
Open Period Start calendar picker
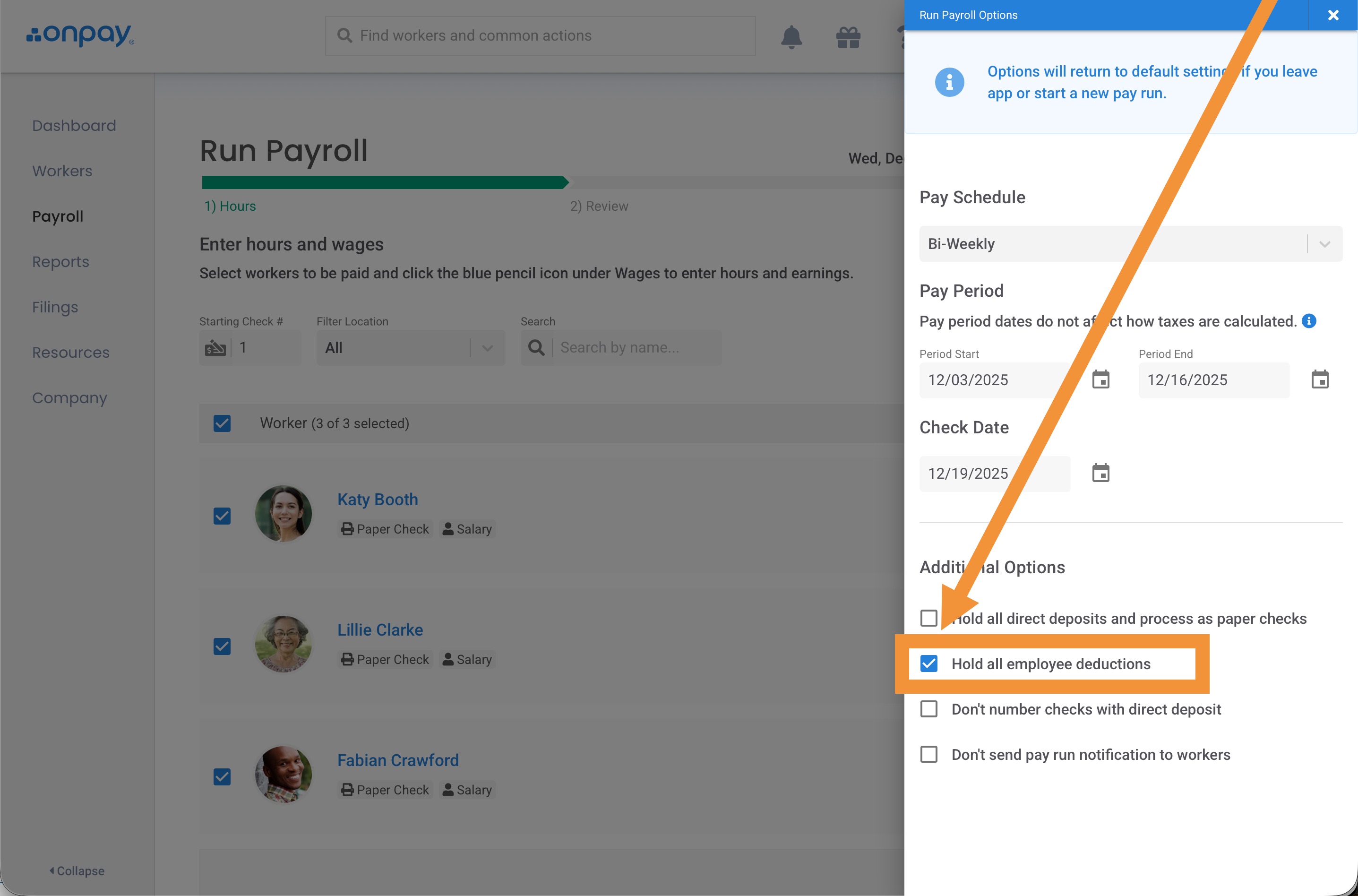click(1100, 379)
